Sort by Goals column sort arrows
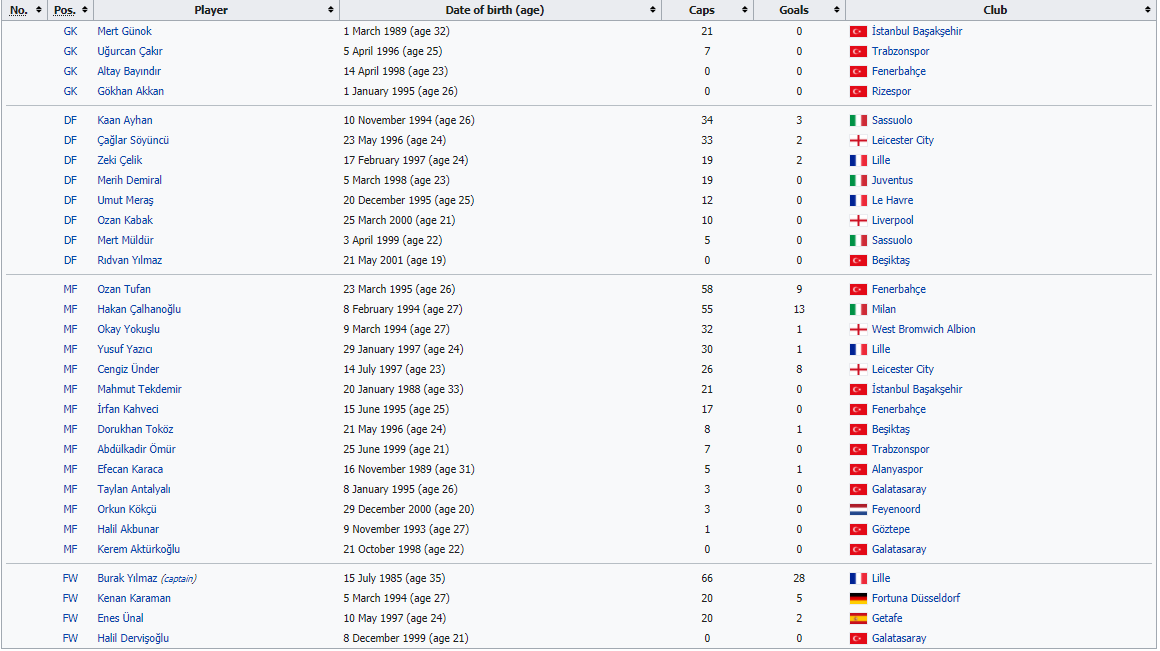1160x651 pixels. (x=837, y=10)
